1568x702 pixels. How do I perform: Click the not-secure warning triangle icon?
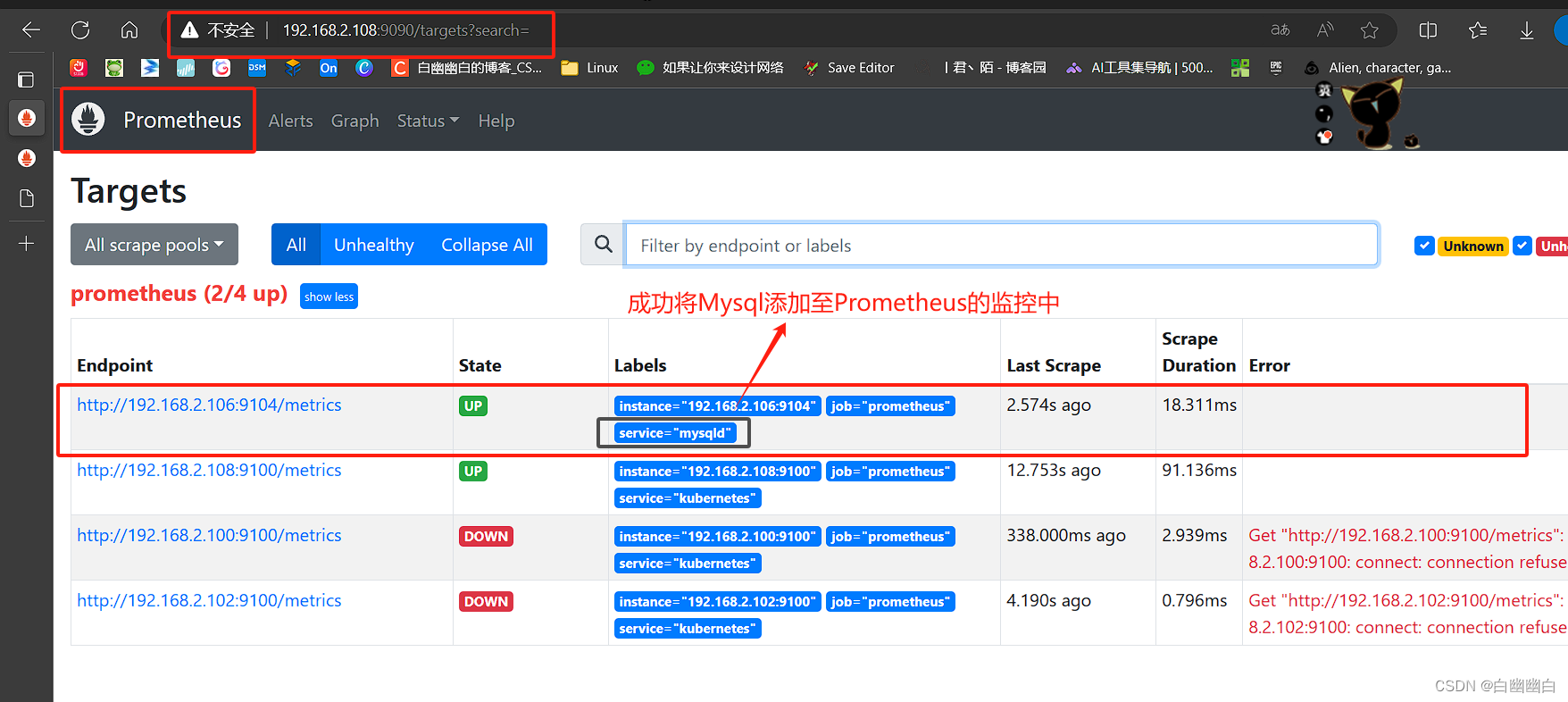(x=189, y=30)
